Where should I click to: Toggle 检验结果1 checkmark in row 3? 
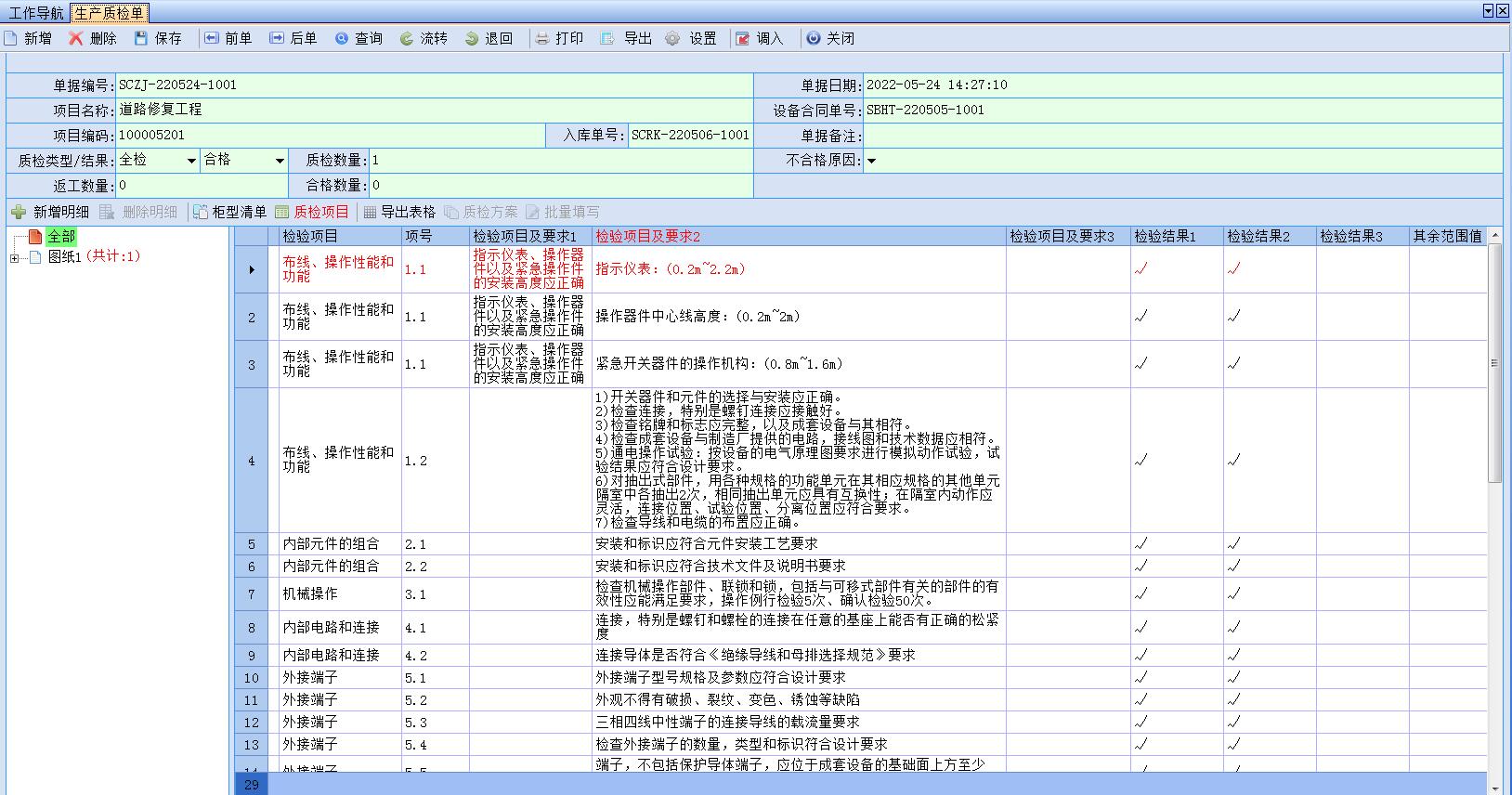(1141, 363)
